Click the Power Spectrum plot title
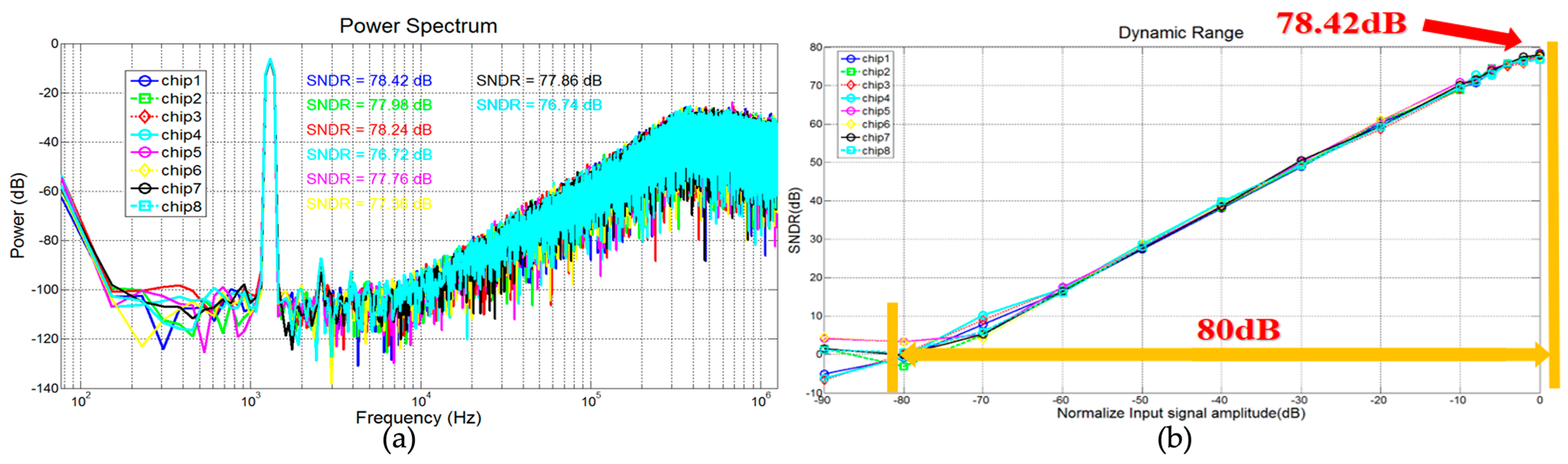The height and width of the screenshot is (464, 1568). pyautogui.click(x=418, y=25)
